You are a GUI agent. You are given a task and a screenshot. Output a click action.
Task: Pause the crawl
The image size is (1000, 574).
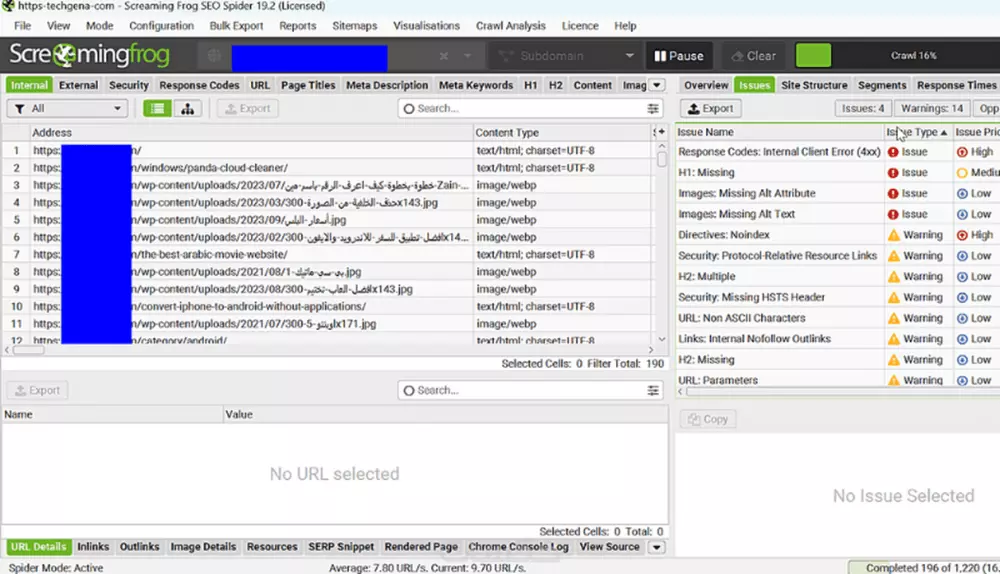(x=679, y=56)
